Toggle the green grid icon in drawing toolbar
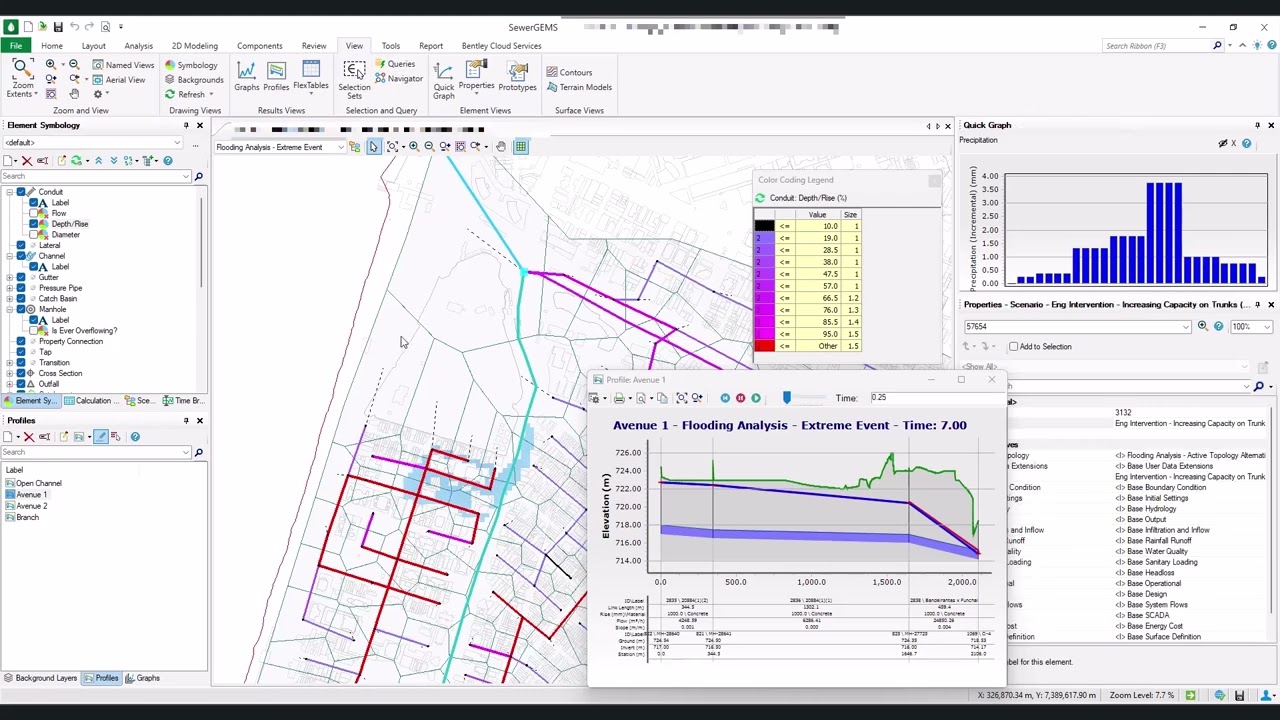The height and width of the screenshot is (720, 1280). click(x=521, y=147)
